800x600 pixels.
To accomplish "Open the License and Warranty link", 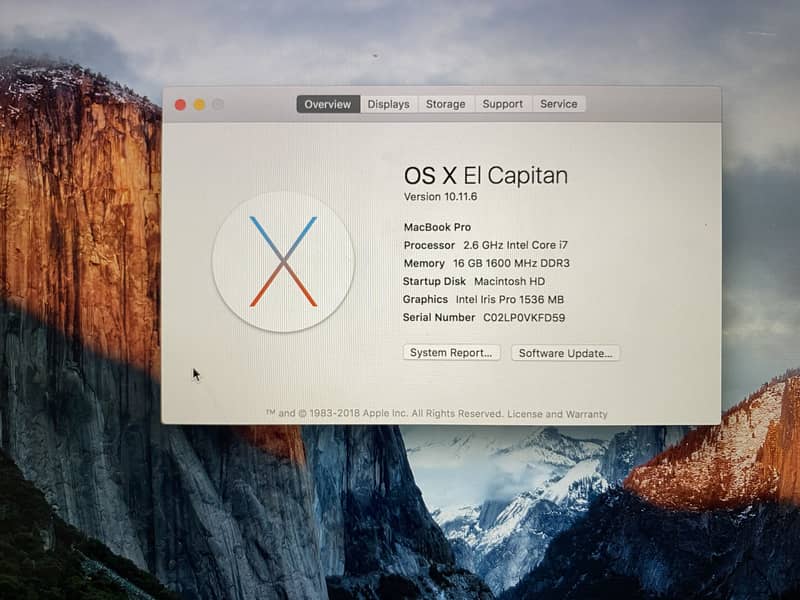I will click(x=557, y=414).
